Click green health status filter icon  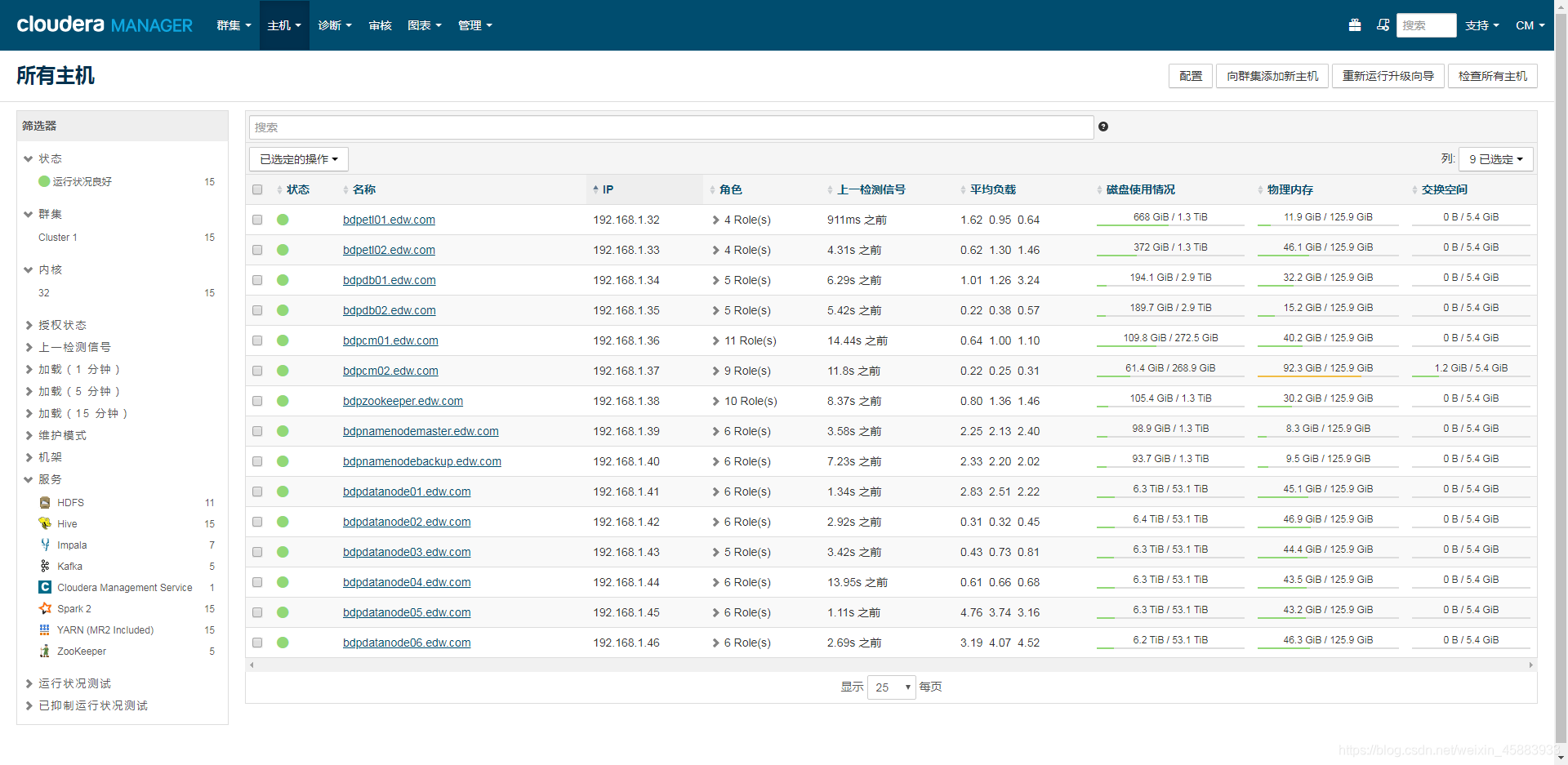44,181
